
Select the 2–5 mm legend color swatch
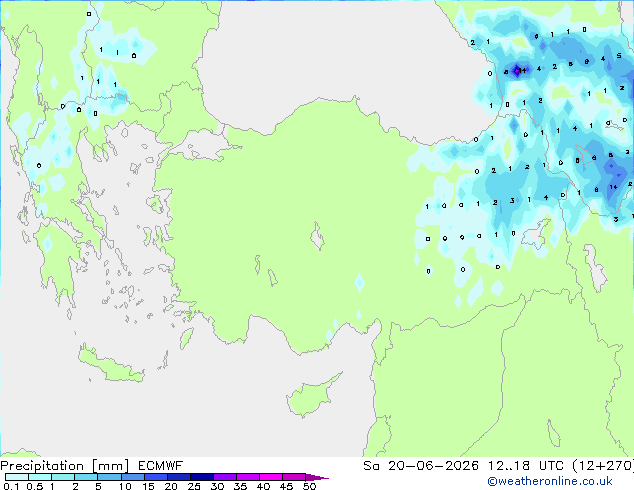[86, 477]
